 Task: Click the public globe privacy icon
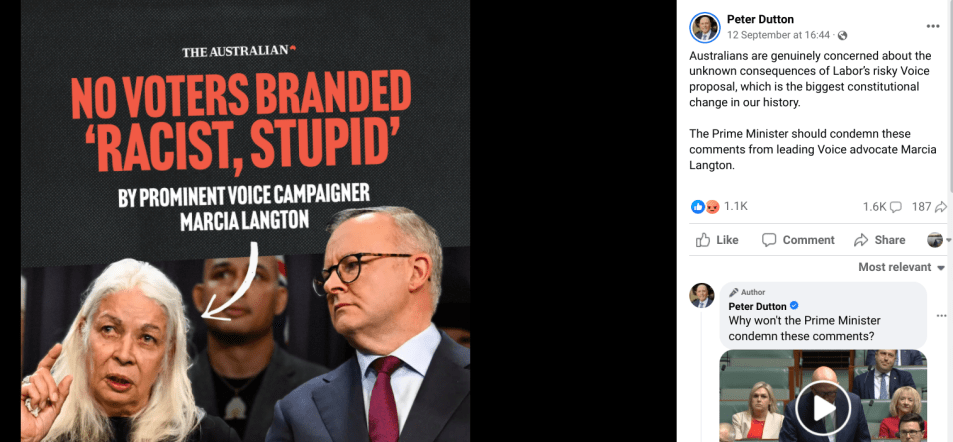point(842,35)
